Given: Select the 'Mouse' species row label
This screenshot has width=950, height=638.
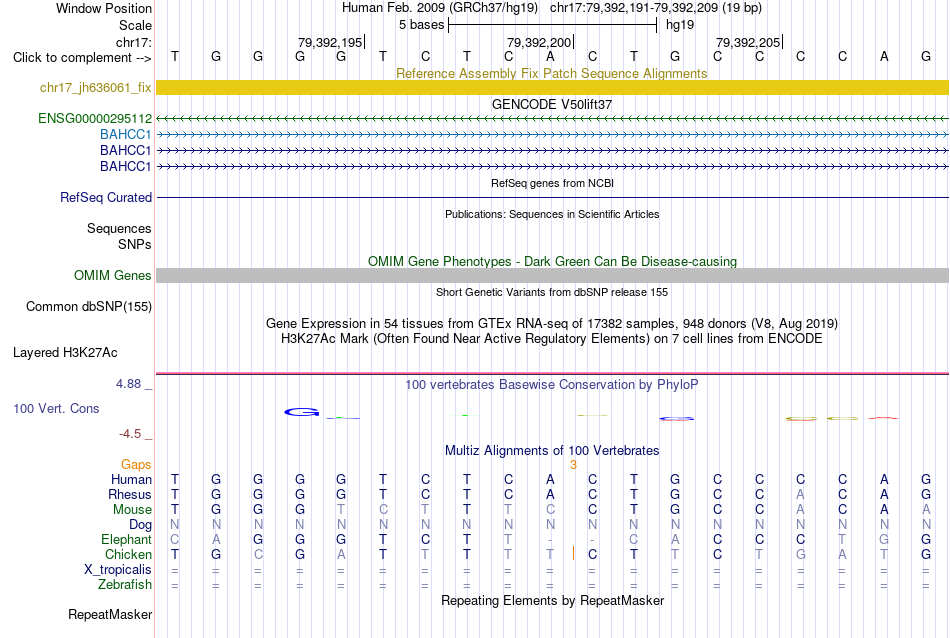Looking at the screenshot, I should [x=132, y=510].
